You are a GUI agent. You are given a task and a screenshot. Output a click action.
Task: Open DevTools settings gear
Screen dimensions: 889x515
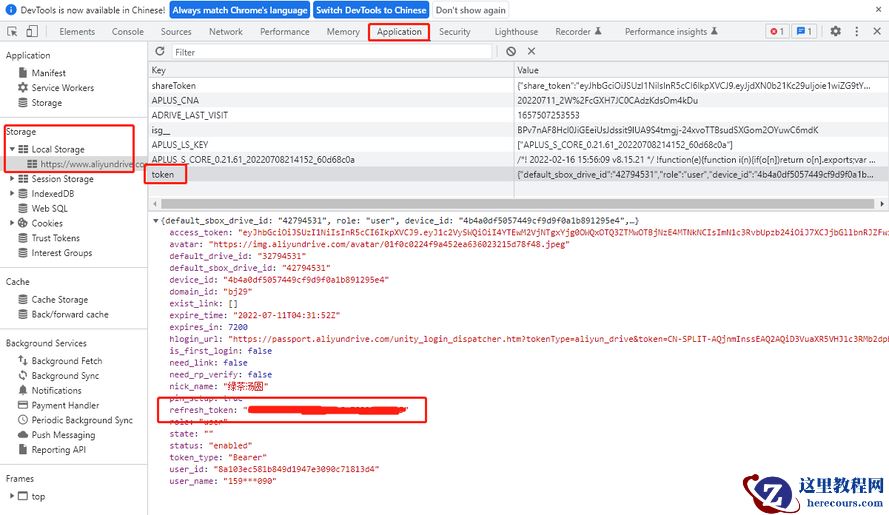(836, 32)
